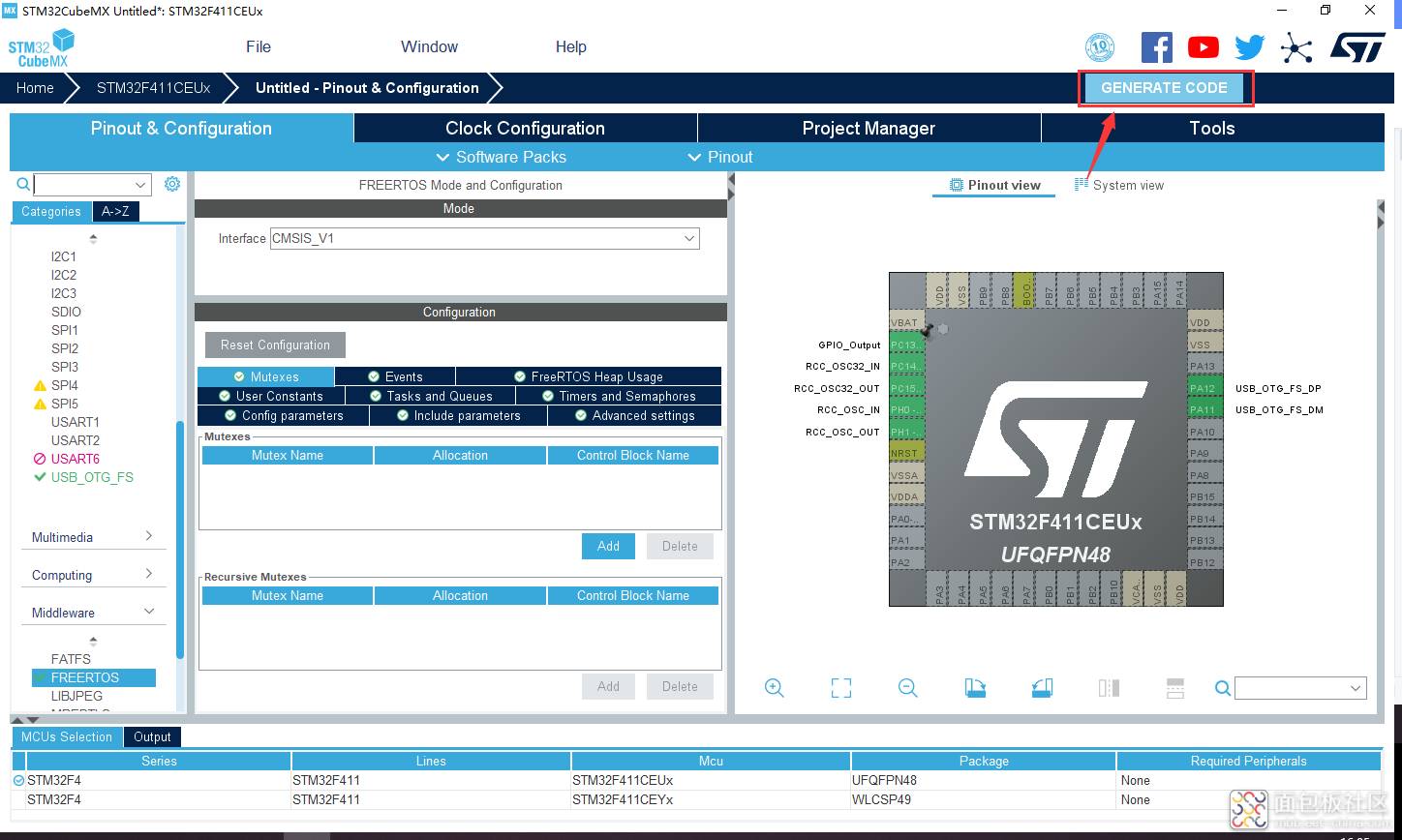Open the pin search combo box
The width and height of the screenshot is (1402, 840).
1300,688
